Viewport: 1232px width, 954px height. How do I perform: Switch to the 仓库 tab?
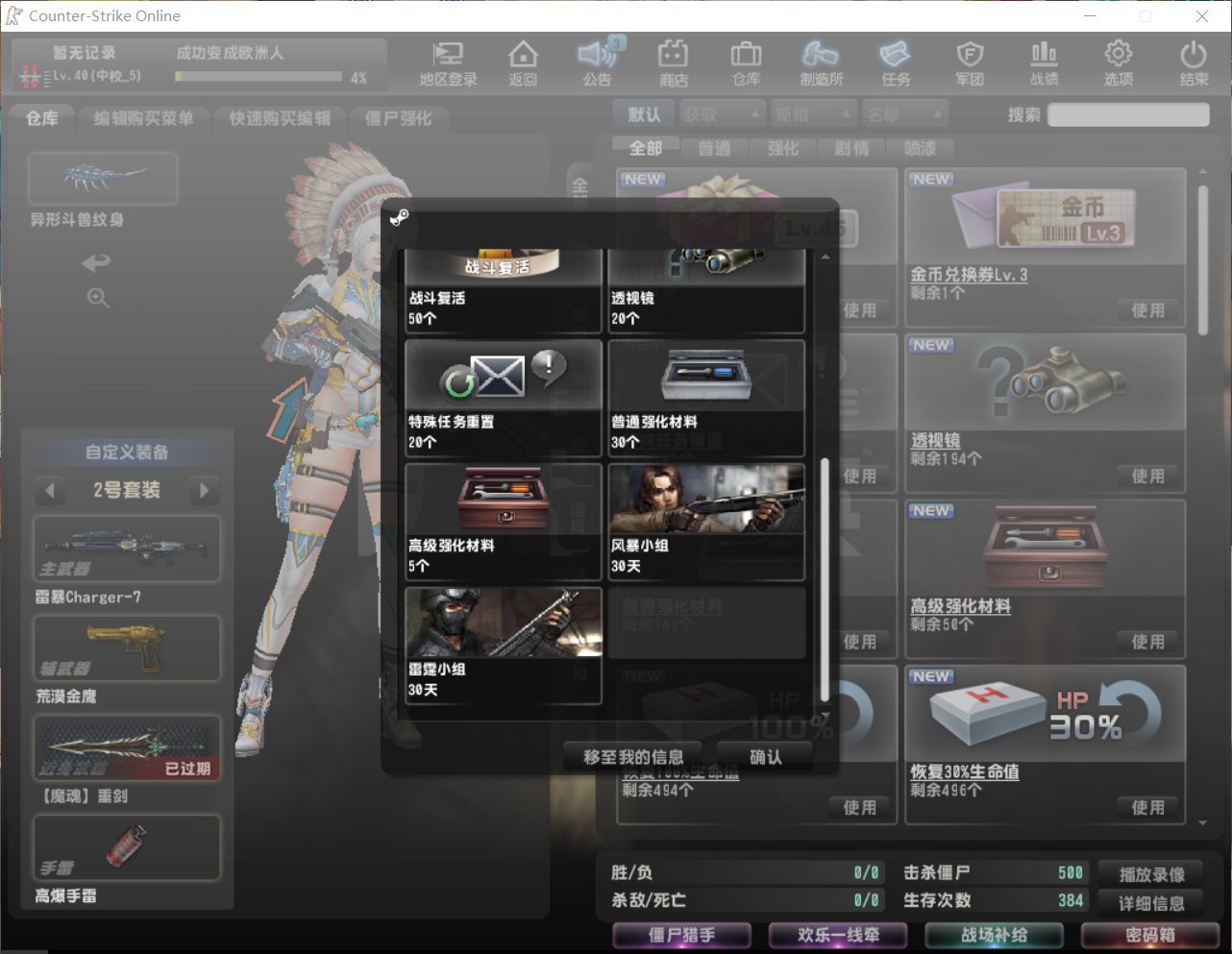point(42,118)
